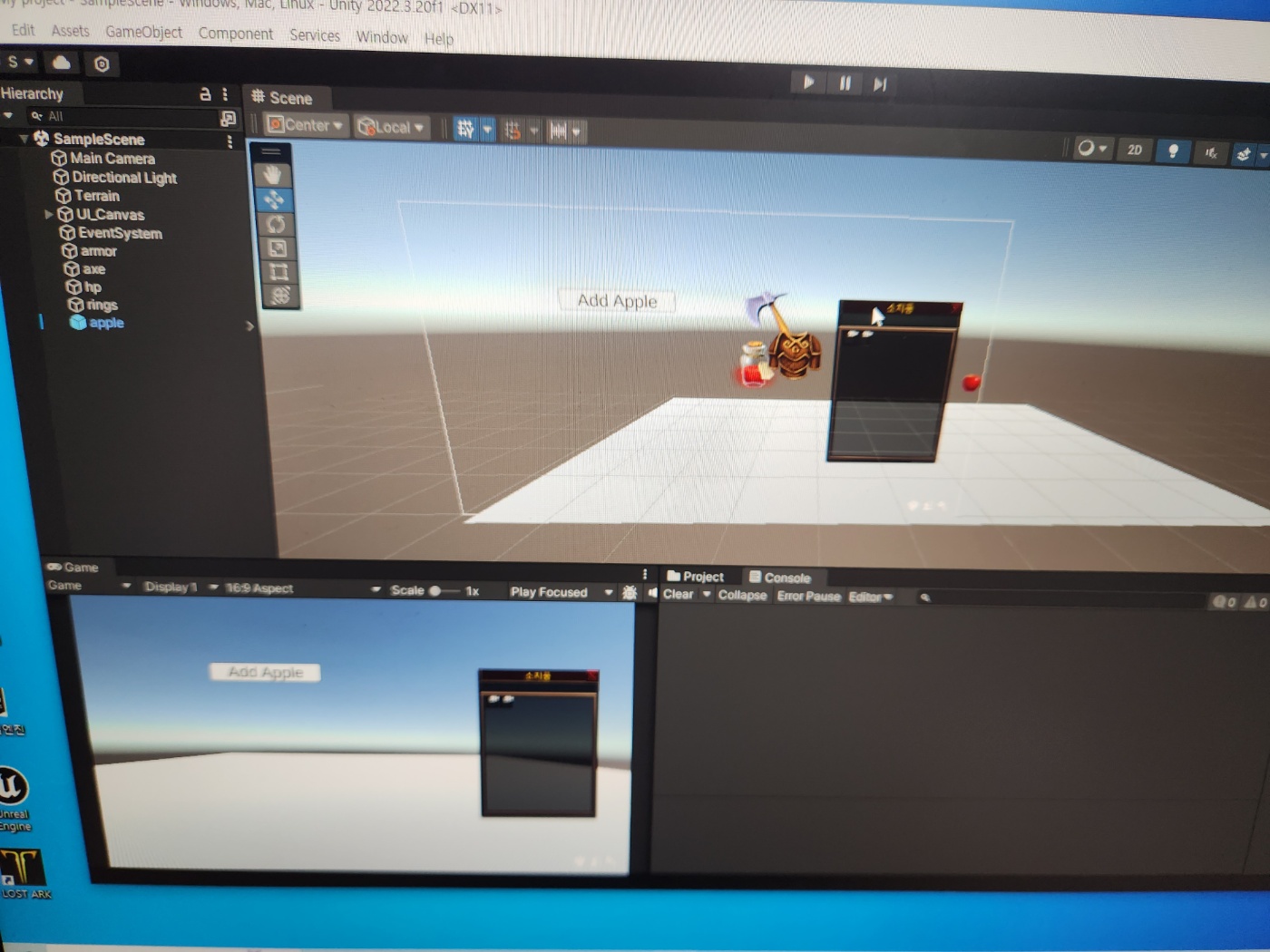Open snap increment dropdown arrow
1270x952 pixels.
pos(577,132)
